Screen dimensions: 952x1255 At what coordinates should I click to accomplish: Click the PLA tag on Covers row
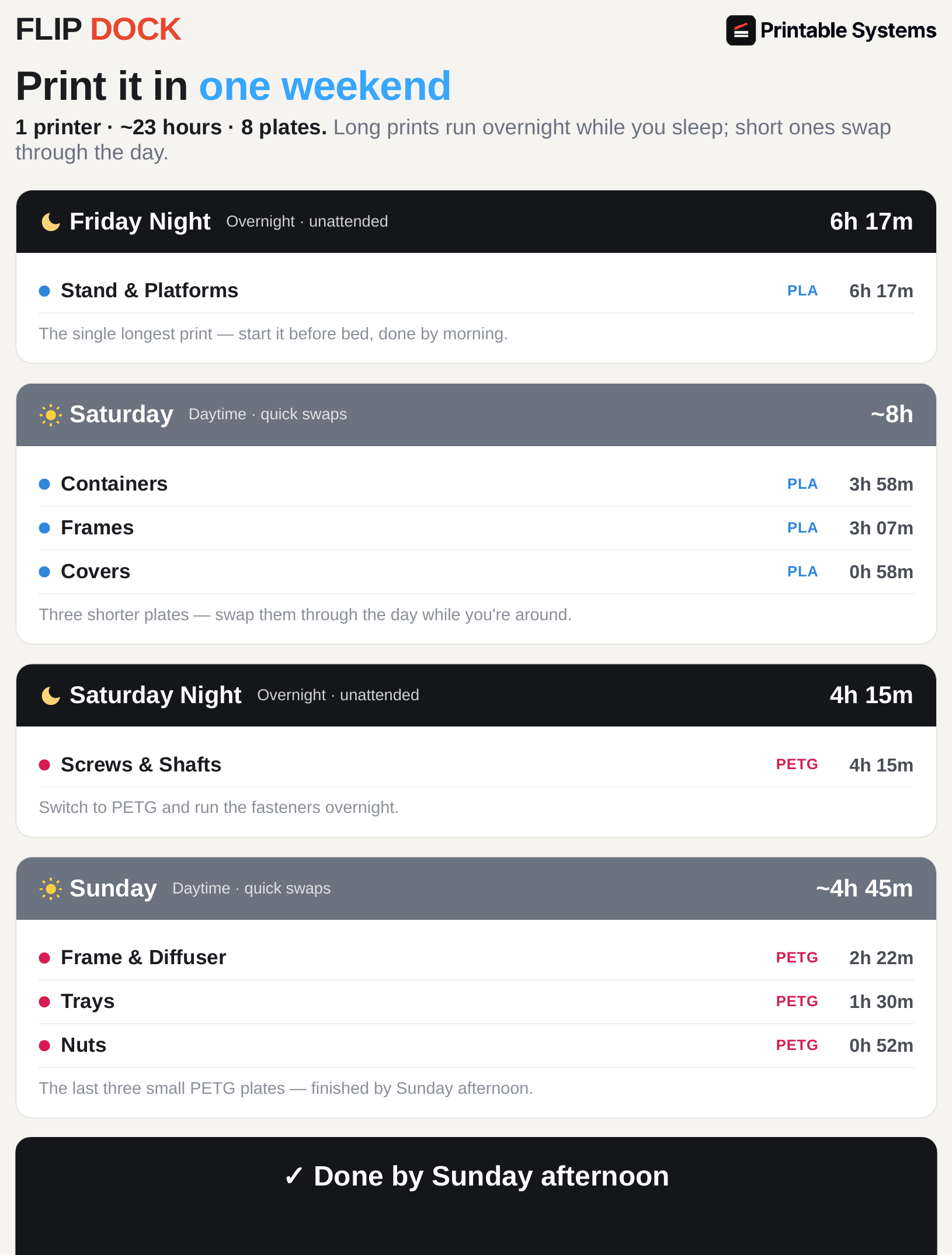pyautogui.click(x=802, y=572)
